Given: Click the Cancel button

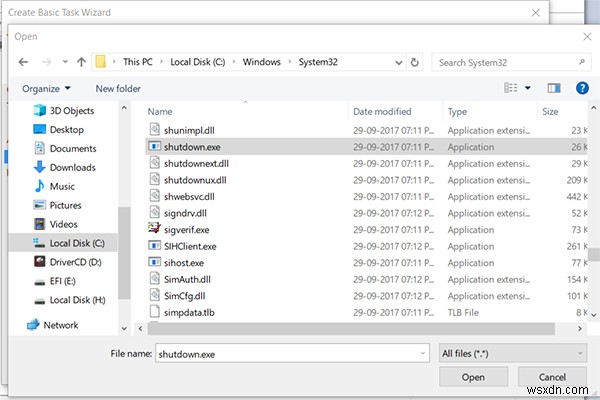Looking at the screenshot, I should (548, 377).
